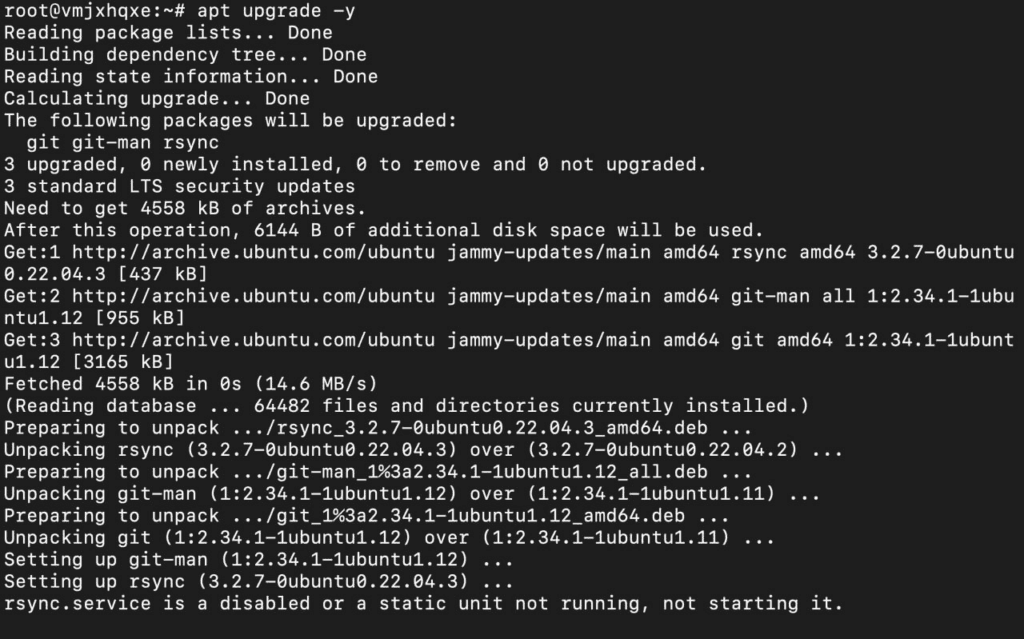Click the archive.ubuntu.com URL on Get:2 line

point(253,296)
